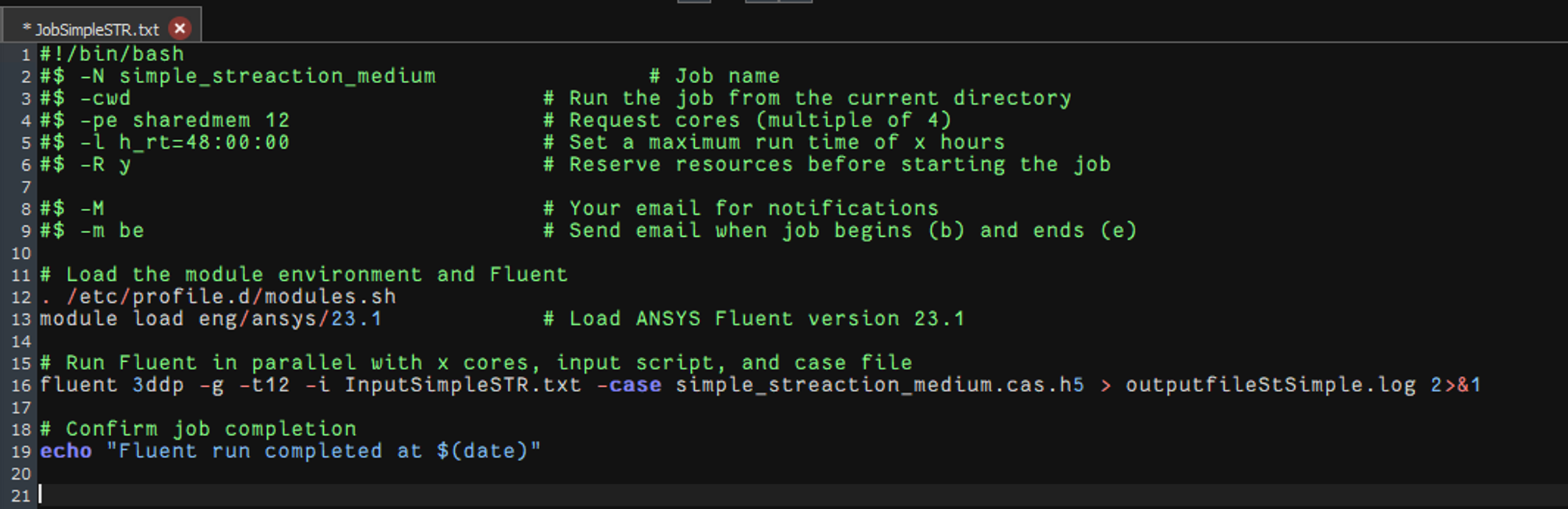Click the outputfileStSimple.log output filename
The image size is (1568, 509).
[1270, 385]
